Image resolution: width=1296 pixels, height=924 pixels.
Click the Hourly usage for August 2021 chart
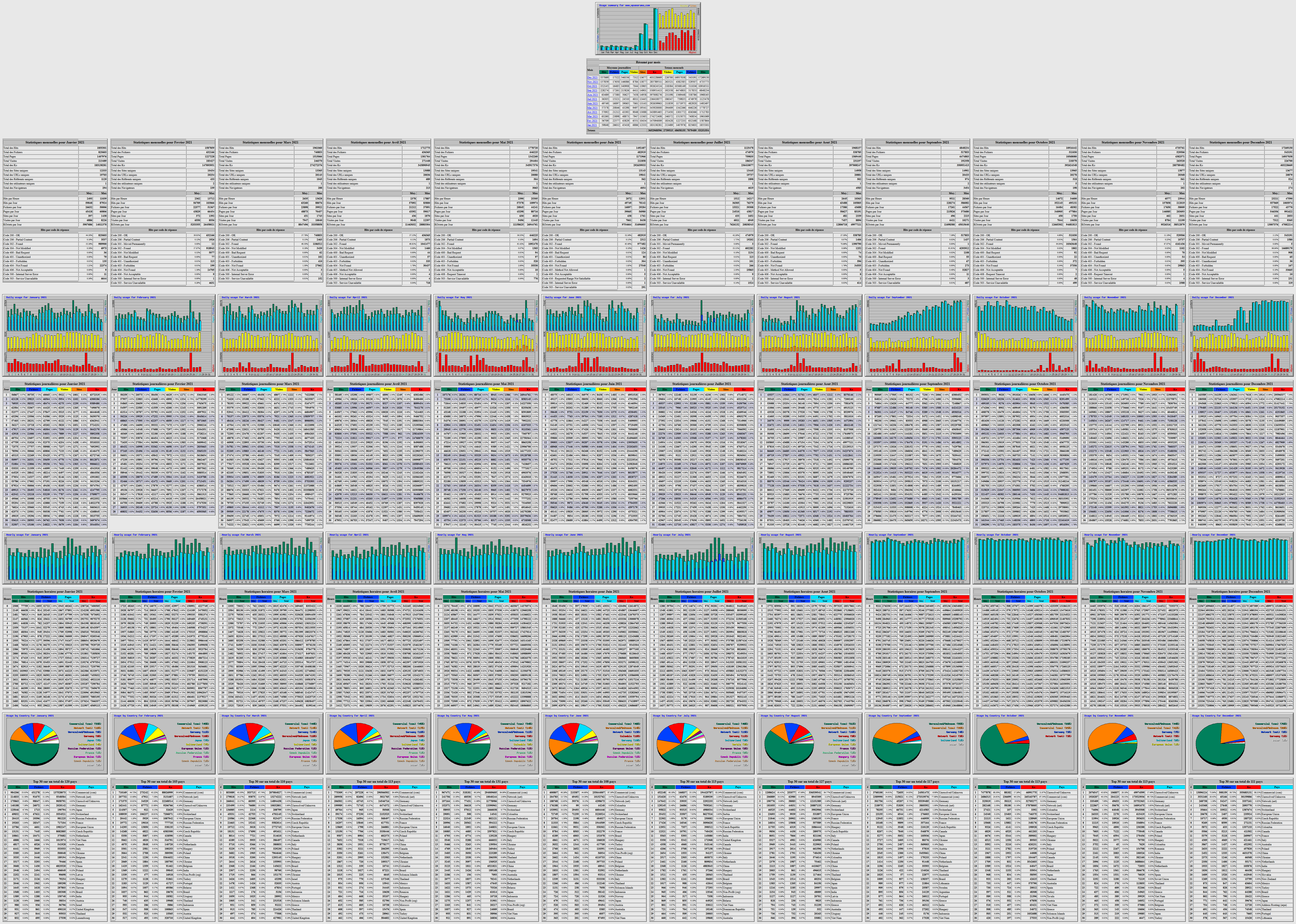click(810, 558)
